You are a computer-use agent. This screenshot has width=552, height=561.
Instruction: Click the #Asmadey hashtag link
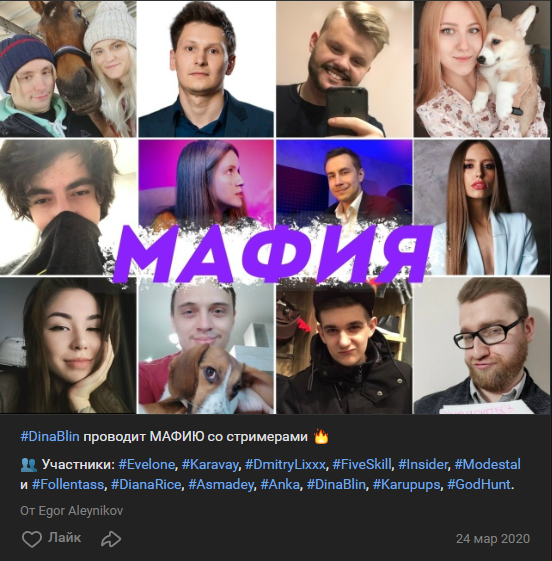pos(220,485)
